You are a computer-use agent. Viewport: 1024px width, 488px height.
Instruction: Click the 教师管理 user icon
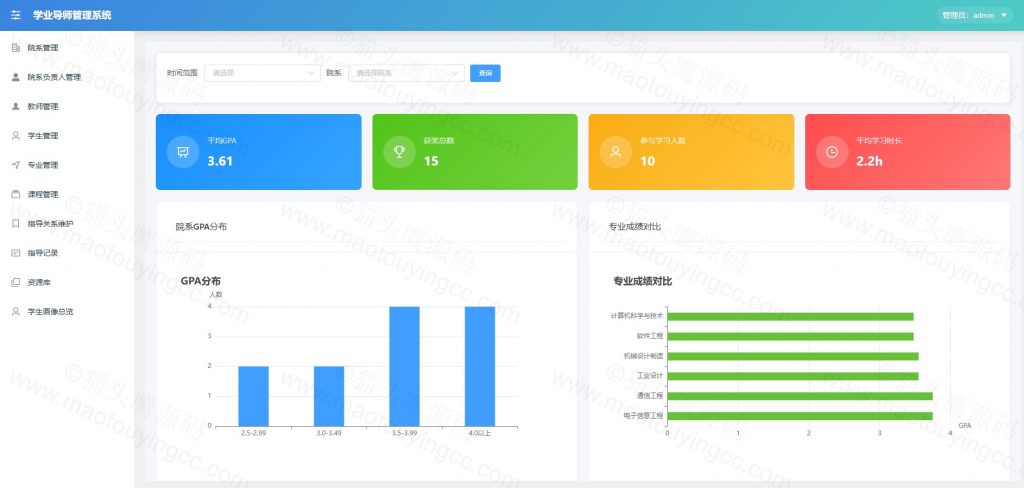point(16,106)
